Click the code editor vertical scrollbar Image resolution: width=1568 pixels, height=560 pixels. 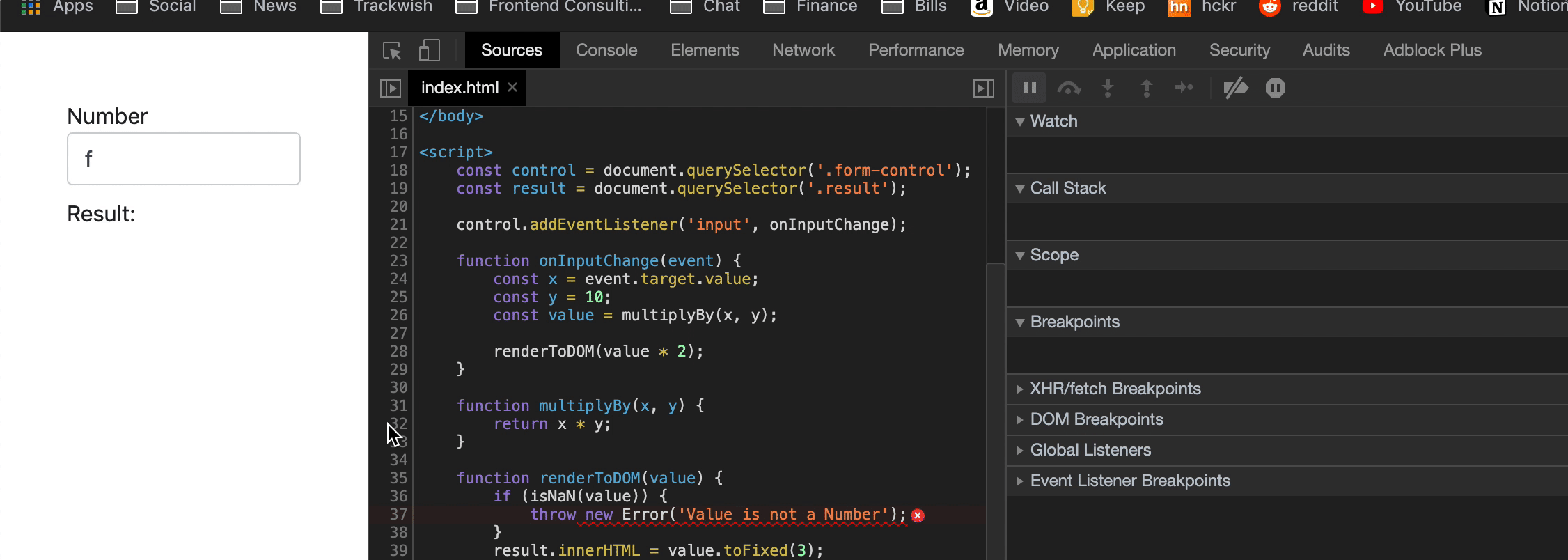pos(996,412)
